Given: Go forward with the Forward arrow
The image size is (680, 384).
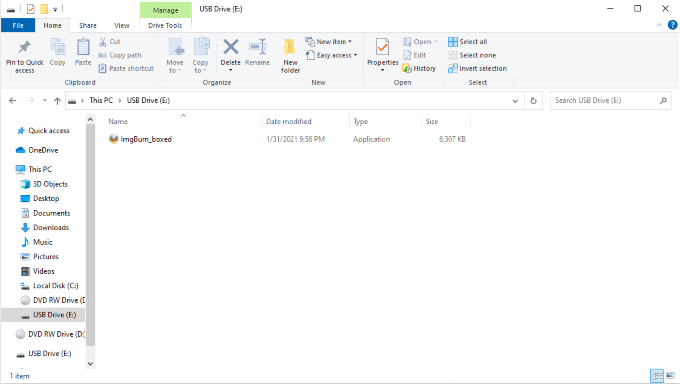Looking at the screenshot, I should pyautogui.click(x=30, y=101).
